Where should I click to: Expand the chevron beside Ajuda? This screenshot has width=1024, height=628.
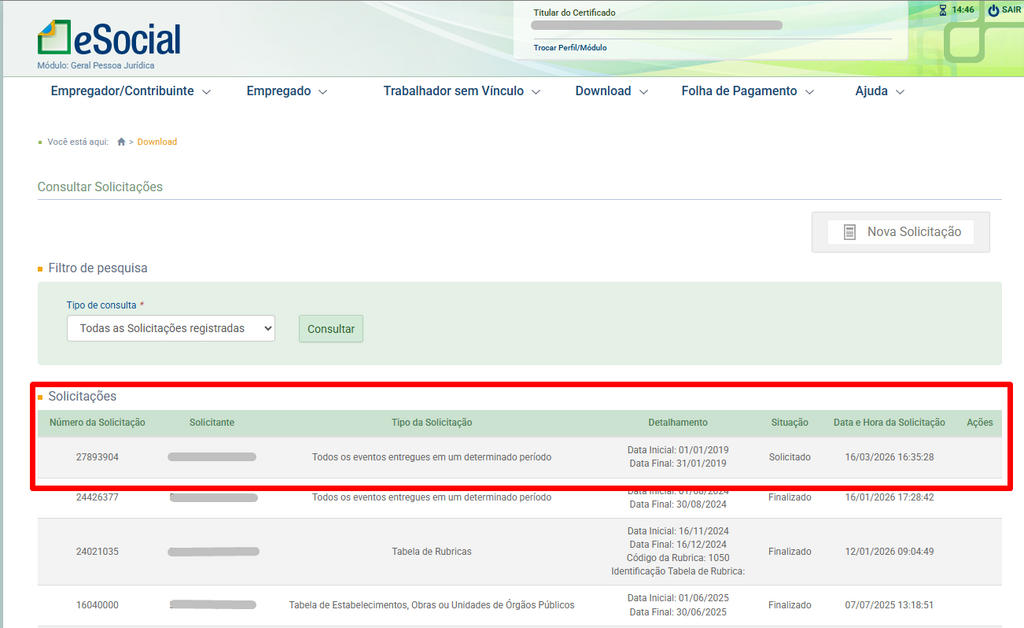coord(900,92)
